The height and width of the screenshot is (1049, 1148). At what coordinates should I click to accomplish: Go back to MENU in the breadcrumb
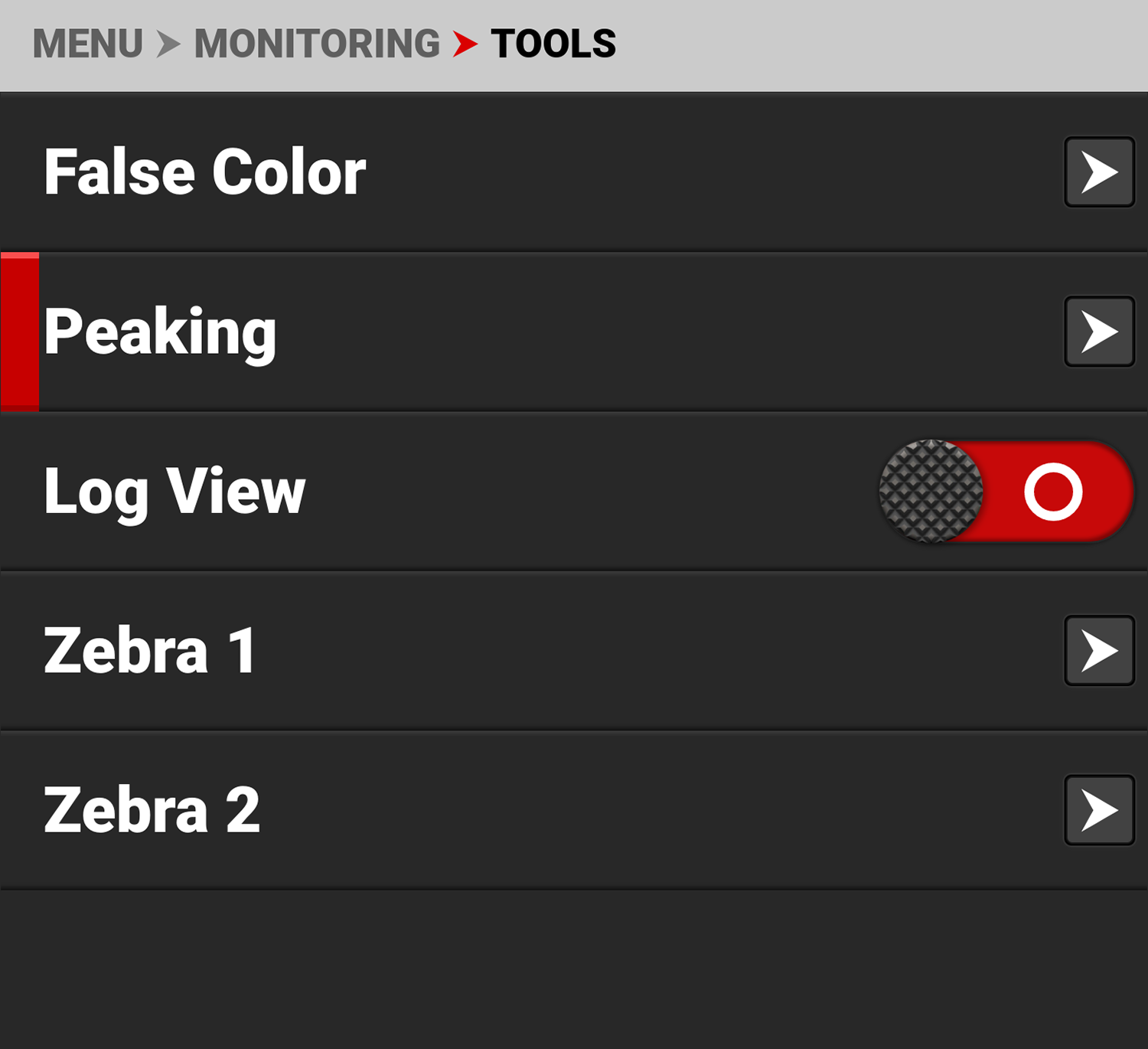[88, 44]
